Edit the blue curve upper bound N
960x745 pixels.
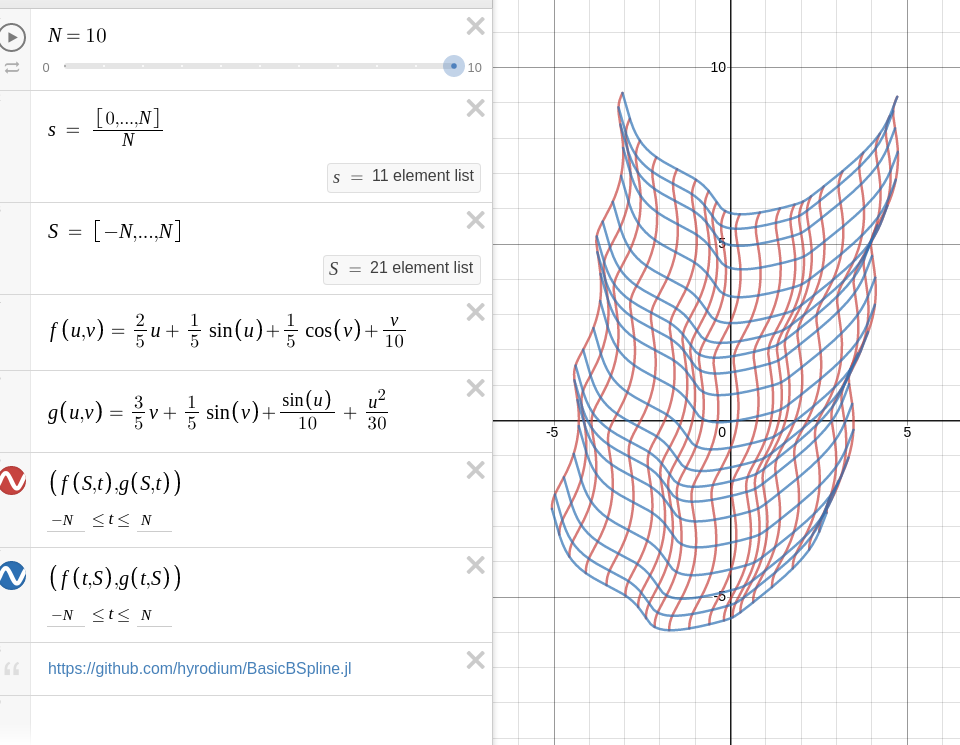pyautogui.click(x=153, y=615)
